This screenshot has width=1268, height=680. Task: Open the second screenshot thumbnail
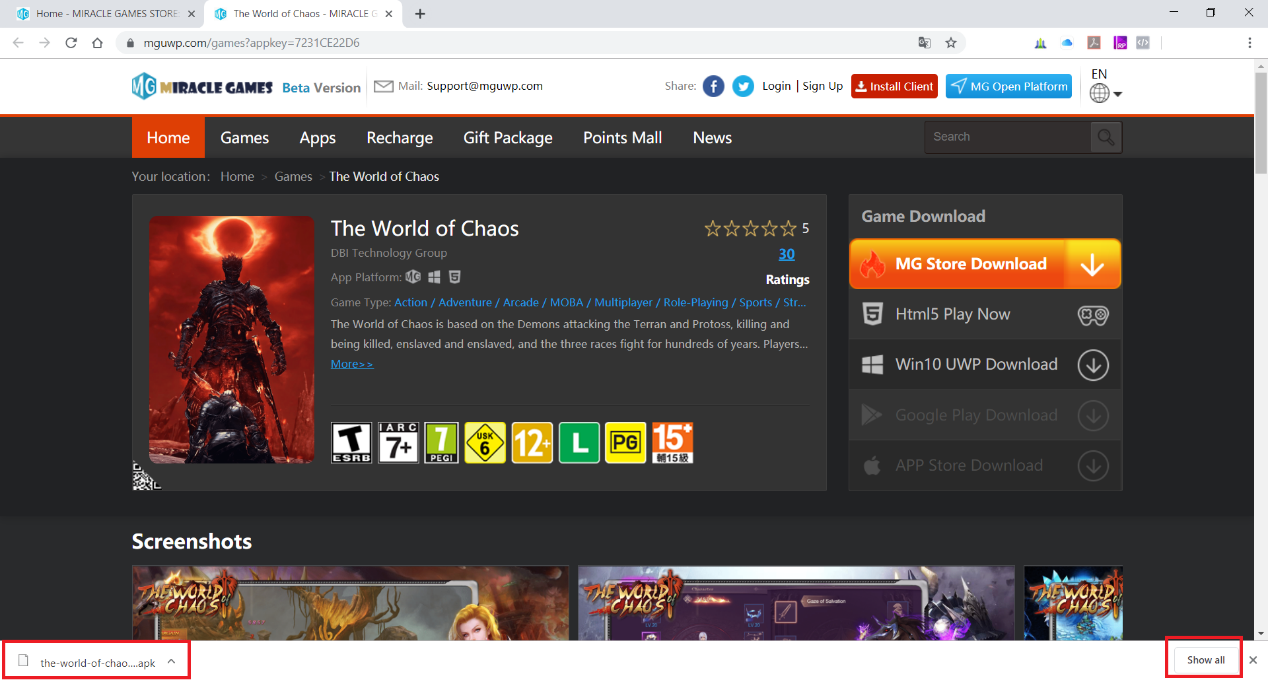[796, 603]
